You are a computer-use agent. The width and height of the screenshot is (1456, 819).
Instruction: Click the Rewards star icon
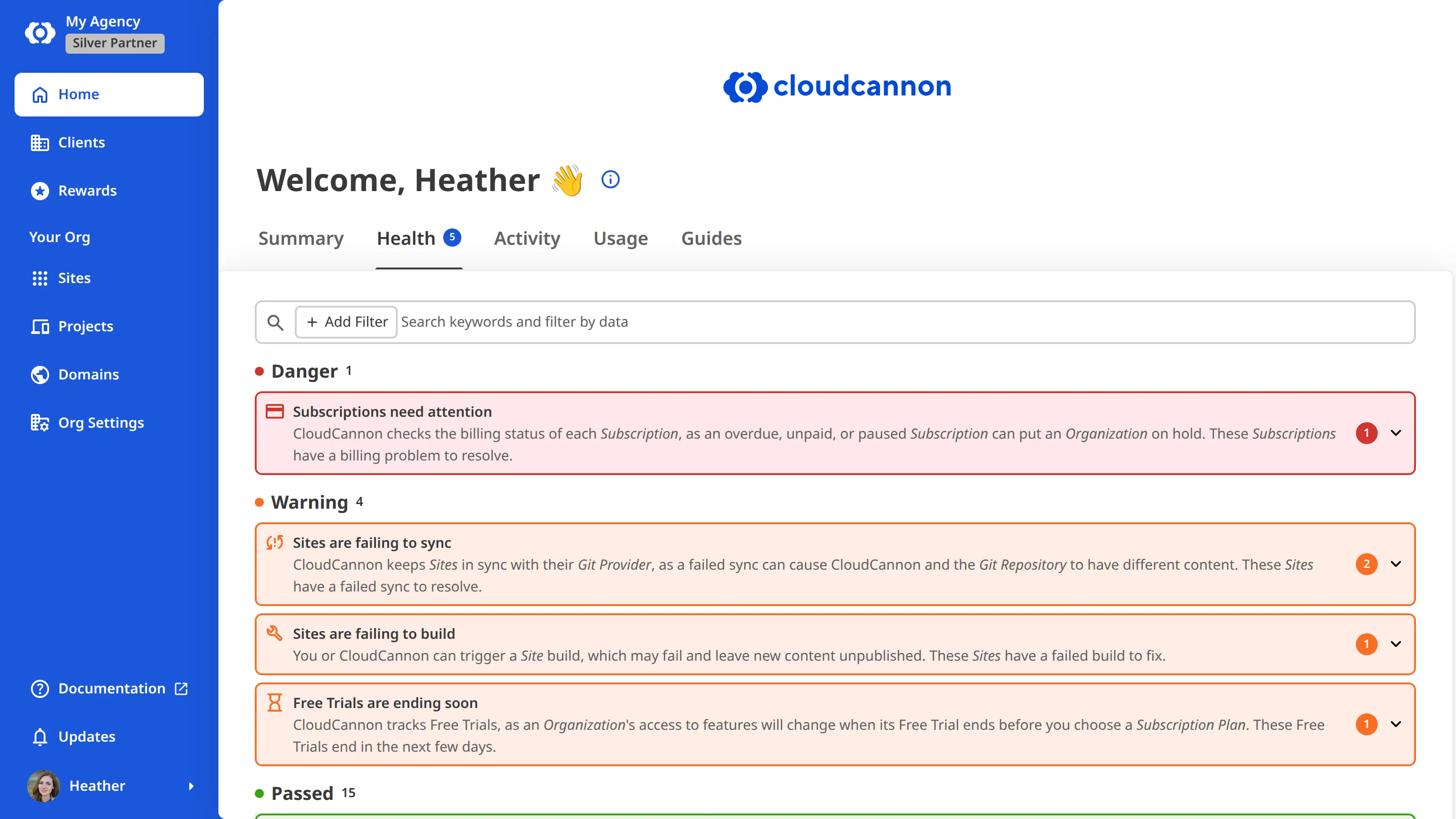click(40, 191)
